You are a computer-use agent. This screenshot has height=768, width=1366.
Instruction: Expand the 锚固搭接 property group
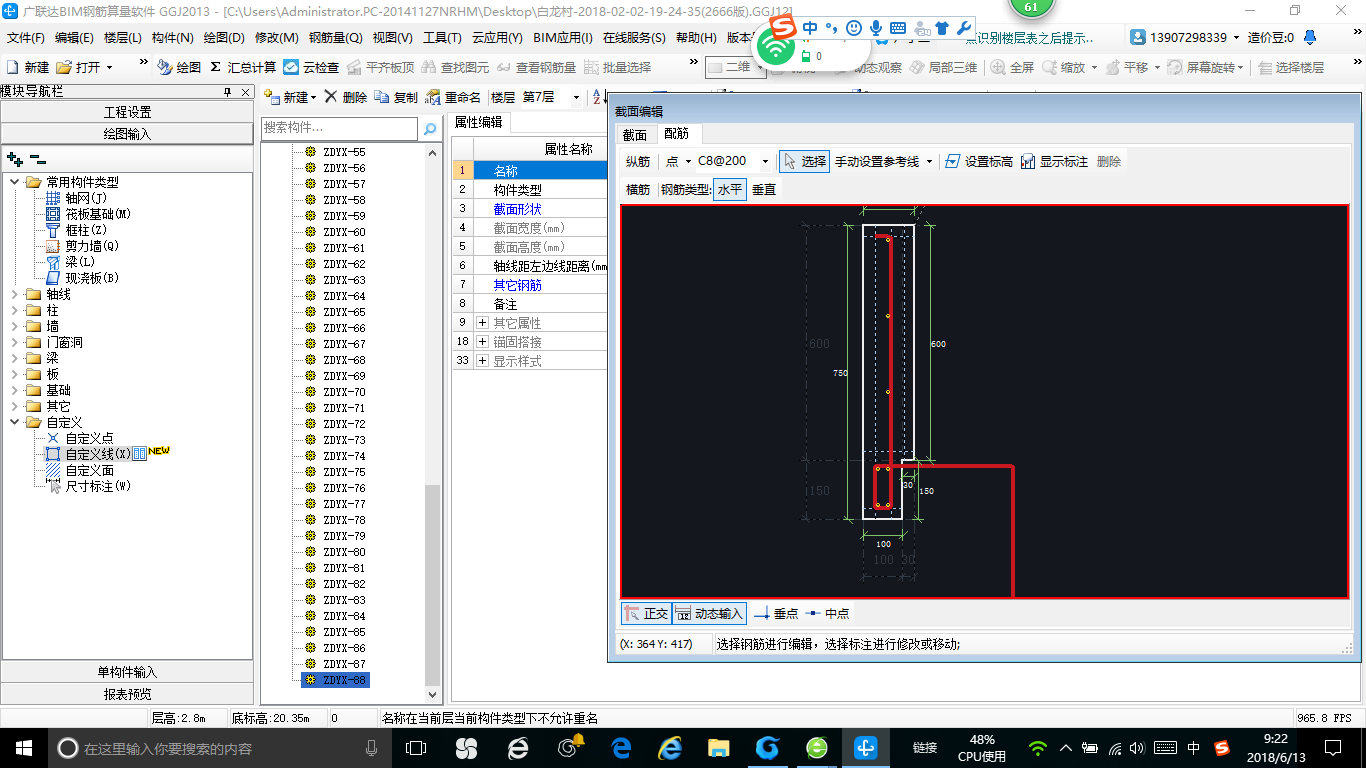(x=482, y=342)
